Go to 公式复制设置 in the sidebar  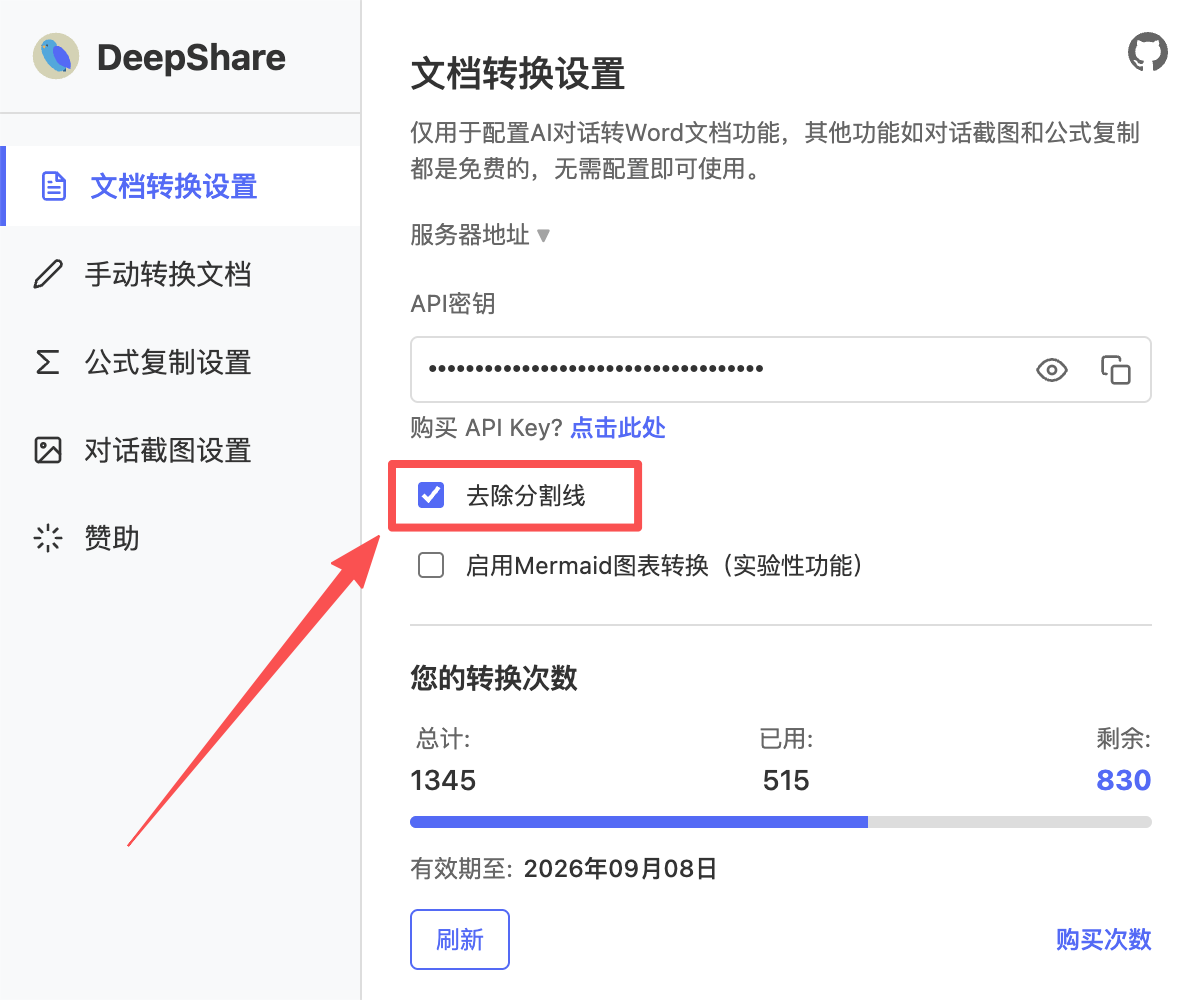click(167, 362)
